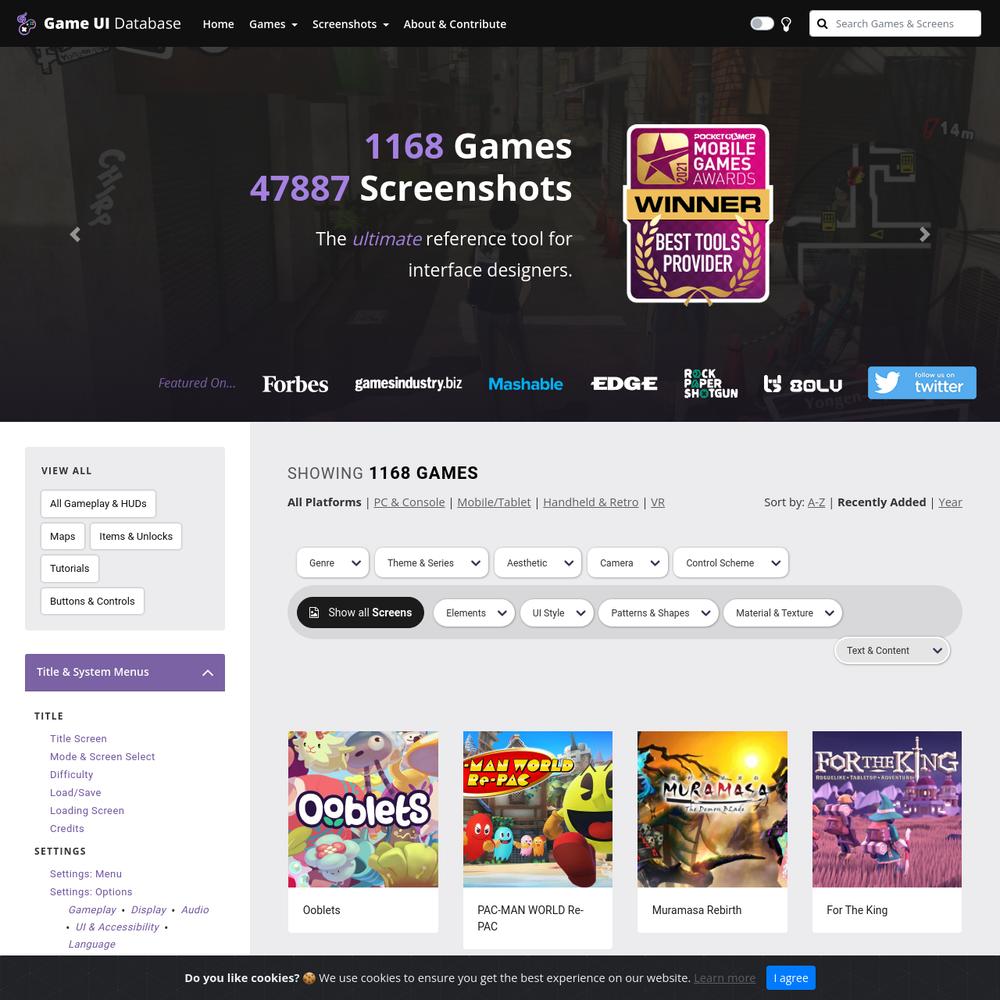Open the Ooblets game thumbnail
This screenshot has width=1000, height=1000.
363,809
